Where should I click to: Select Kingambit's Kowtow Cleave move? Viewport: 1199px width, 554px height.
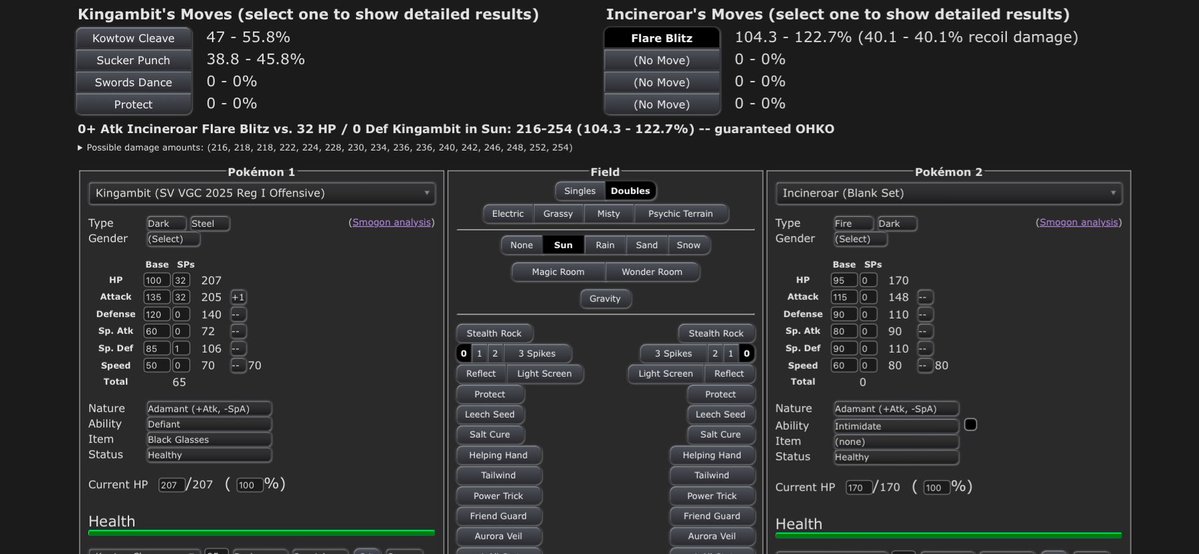click(133, 38)
